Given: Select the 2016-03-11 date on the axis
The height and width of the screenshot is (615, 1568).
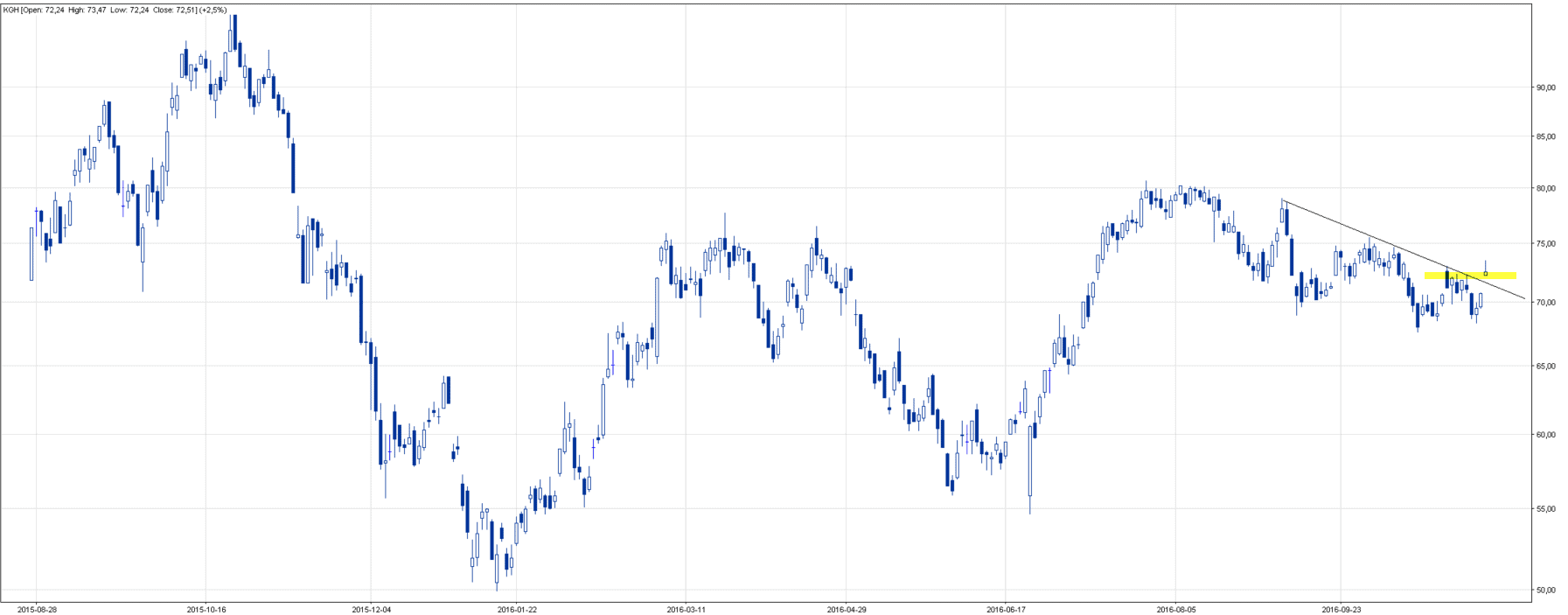Looking at the screenshot, I should tap(686, 609).
